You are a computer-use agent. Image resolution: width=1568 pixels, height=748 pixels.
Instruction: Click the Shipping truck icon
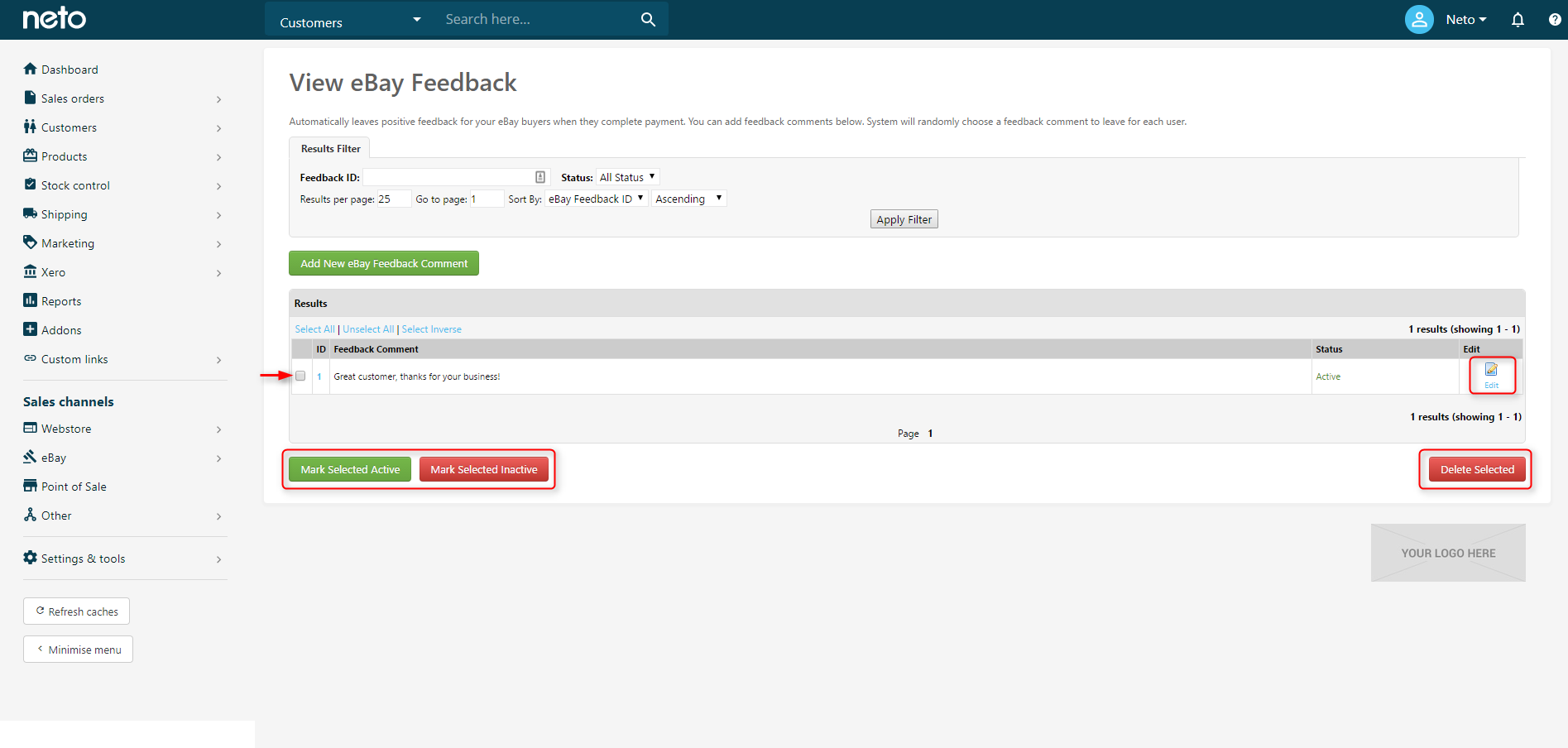[31, 213]
